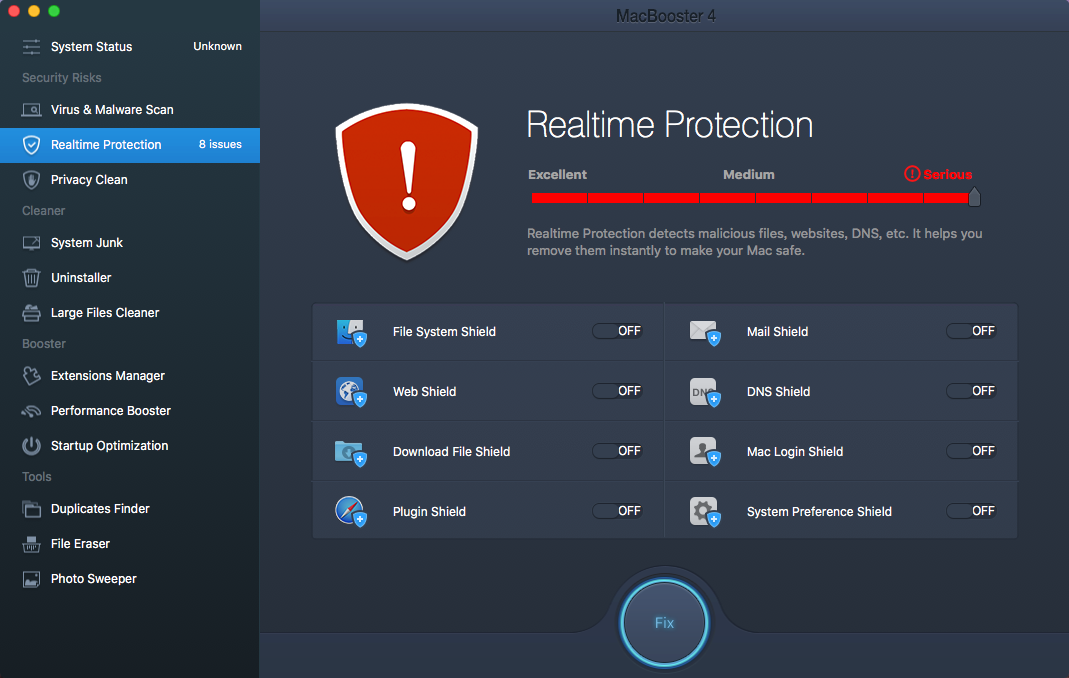1069x678 pixels.
Task: Enable System Preference Shield switch
Action: 971,511
